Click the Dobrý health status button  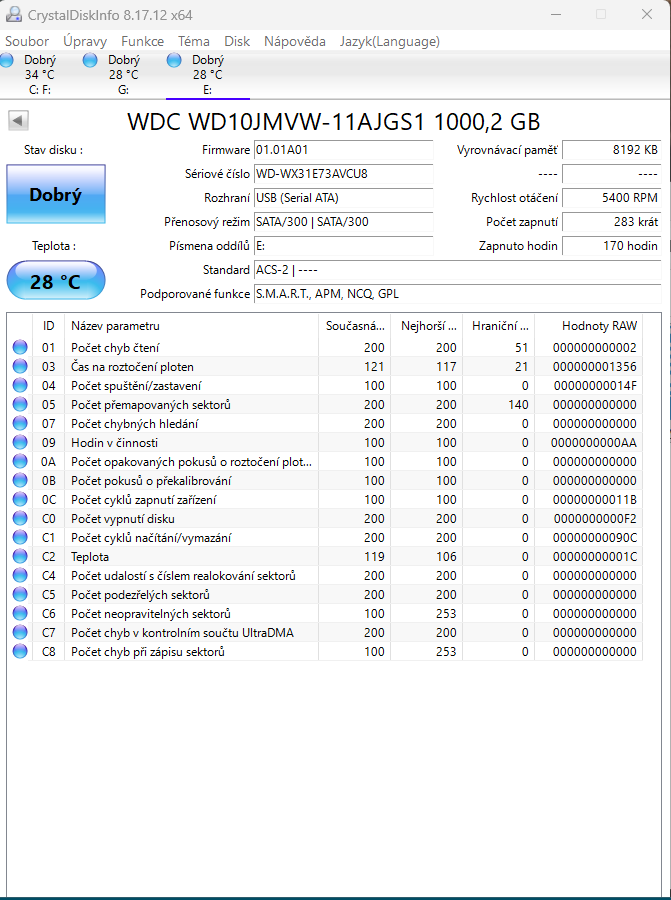coord(56,194)
